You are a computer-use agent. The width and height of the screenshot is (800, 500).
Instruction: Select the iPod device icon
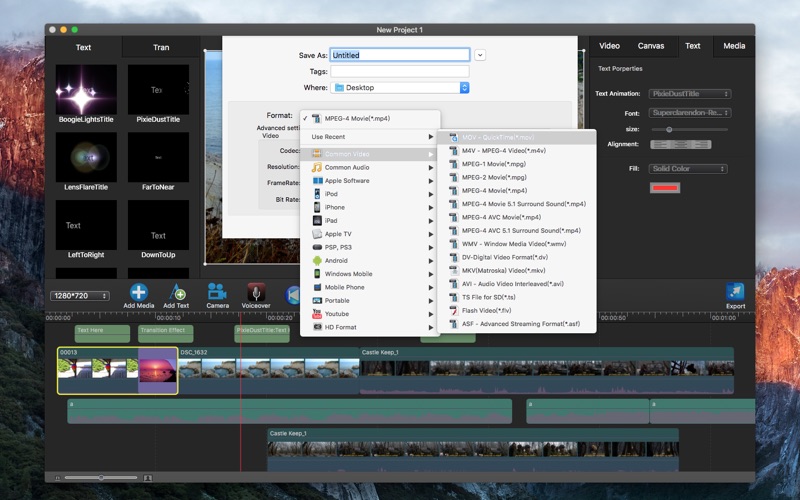pos(317,194)
